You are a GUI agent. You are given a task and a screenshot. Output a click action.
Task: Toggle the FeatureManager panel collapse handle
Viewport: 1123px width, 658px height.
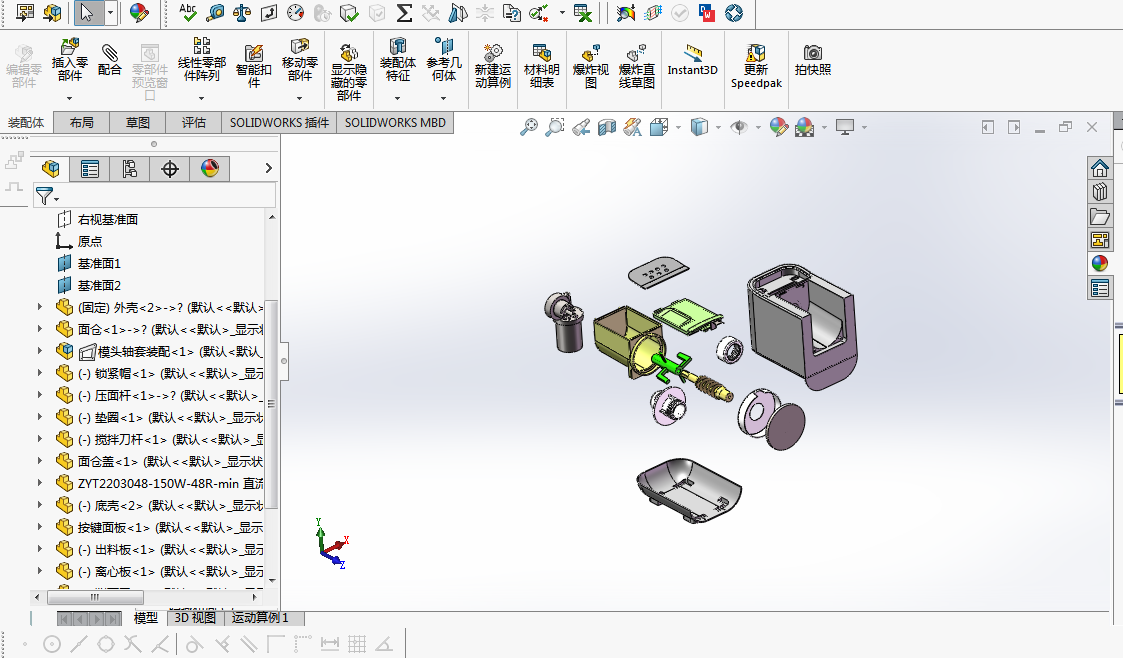284,361
